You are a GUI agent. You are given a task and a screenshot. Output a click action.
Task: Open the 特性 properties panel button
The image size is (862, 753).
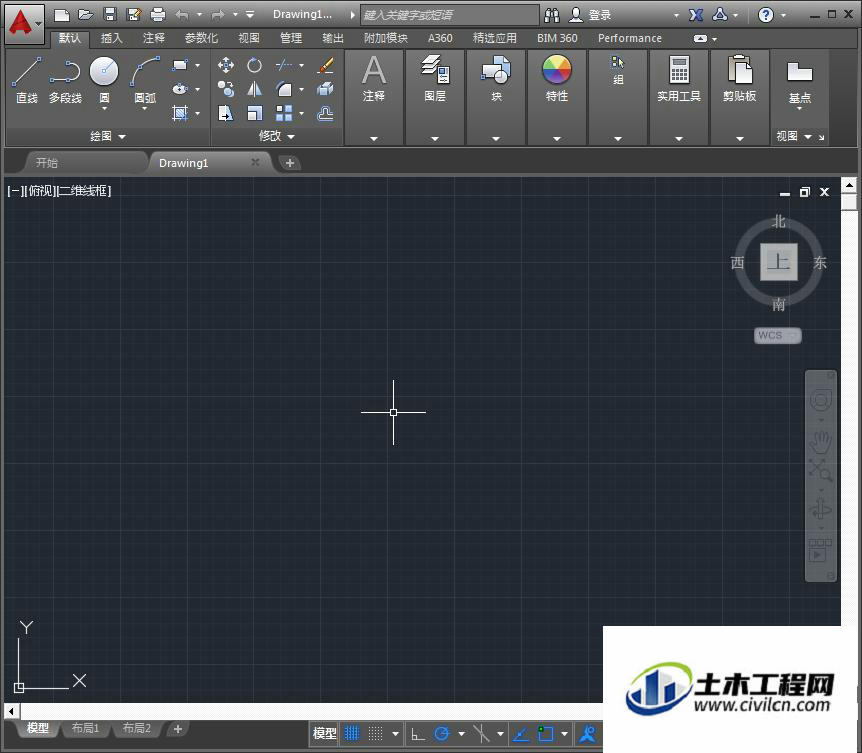tap(556, 81)
